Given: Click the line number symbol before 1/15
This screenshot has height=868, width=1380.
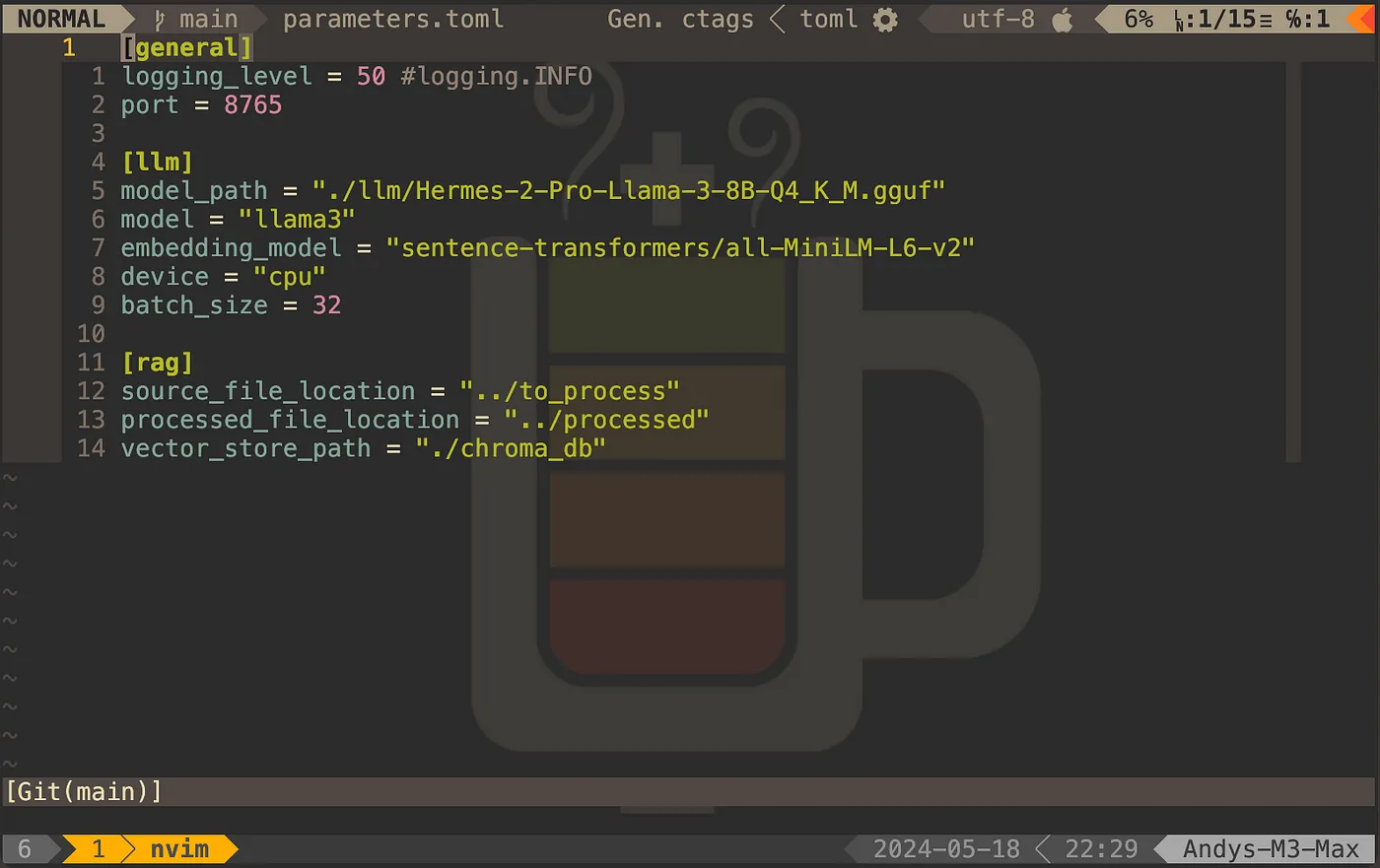Looking at the screenshot, I should 1181,20.
